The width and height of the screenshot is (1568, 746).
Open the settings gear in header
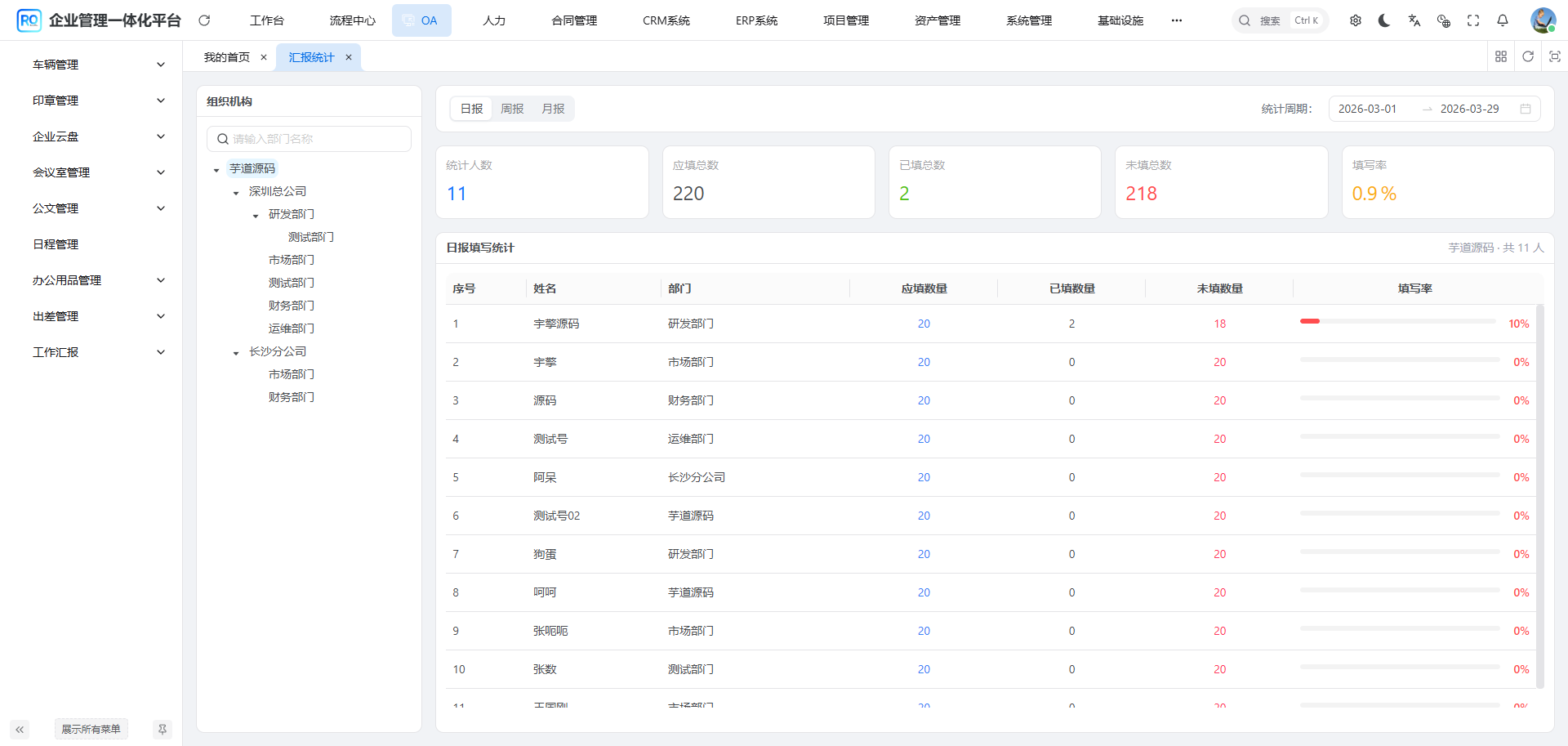tap(1356, 20)
